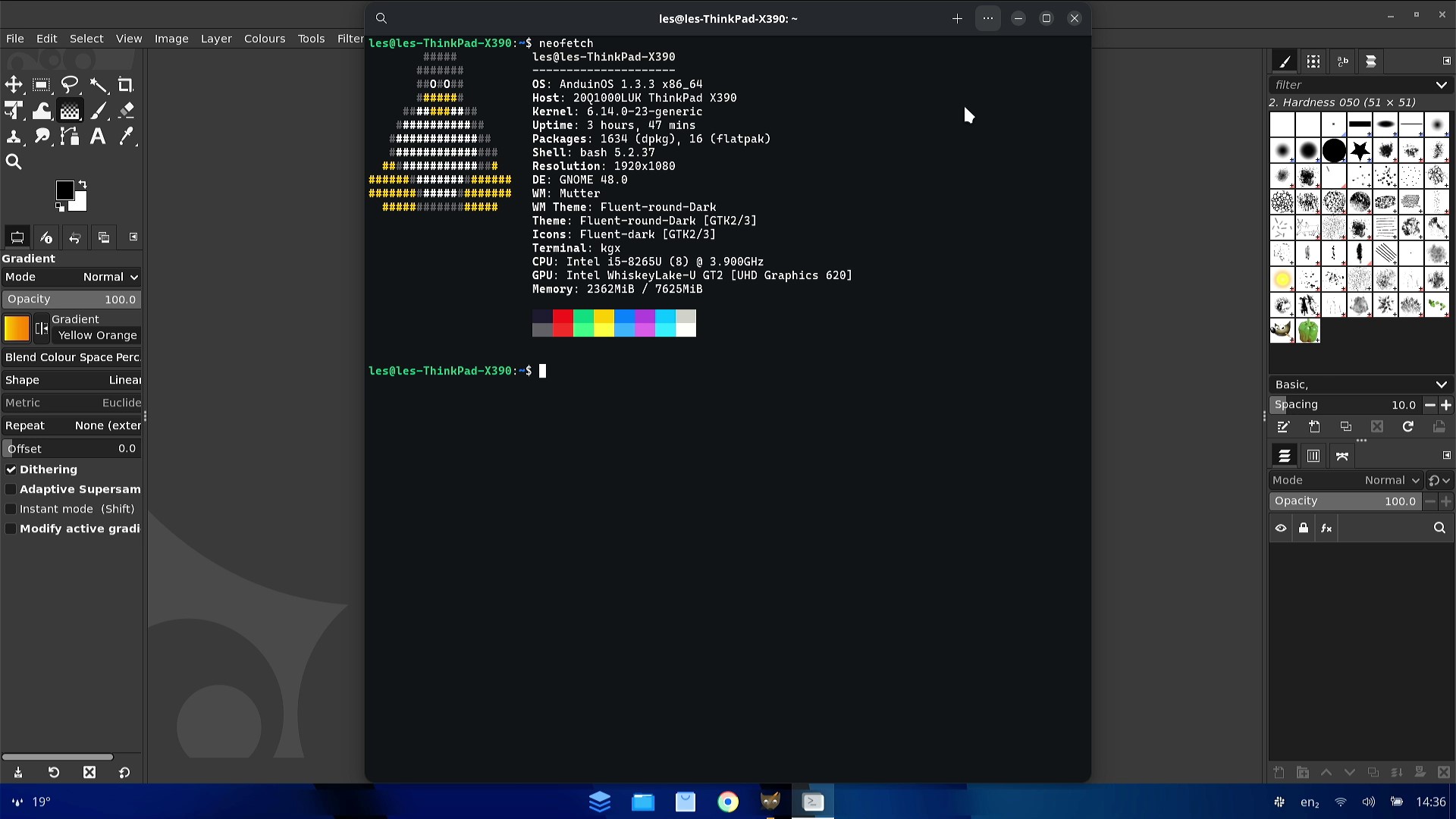Switch to the Undo History tab

coord(74,237)
